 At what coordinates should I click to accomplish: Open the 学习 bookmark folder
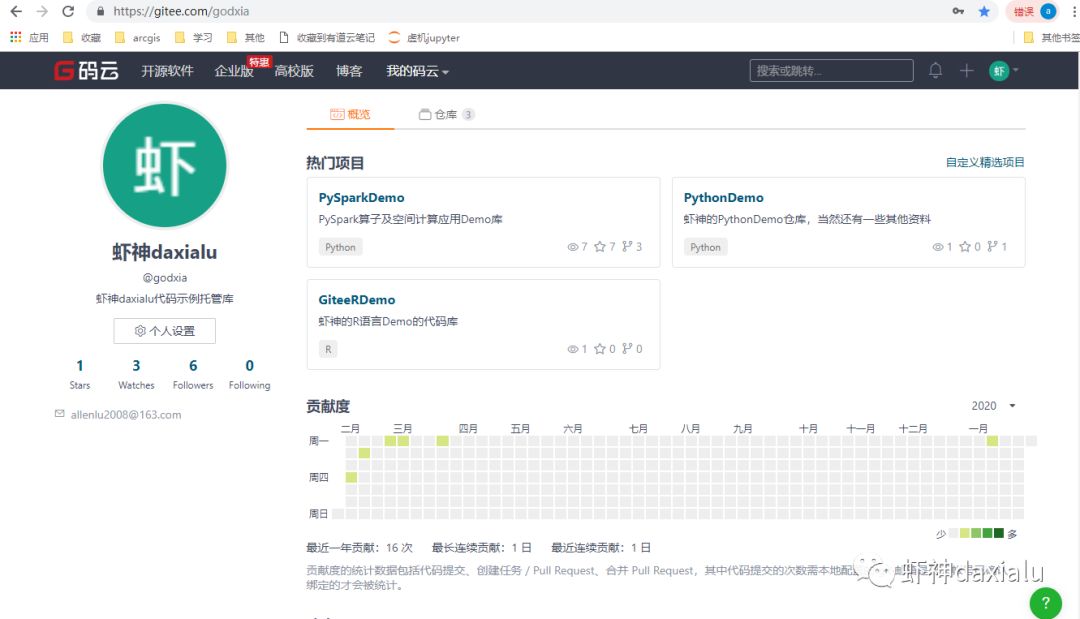194,37
